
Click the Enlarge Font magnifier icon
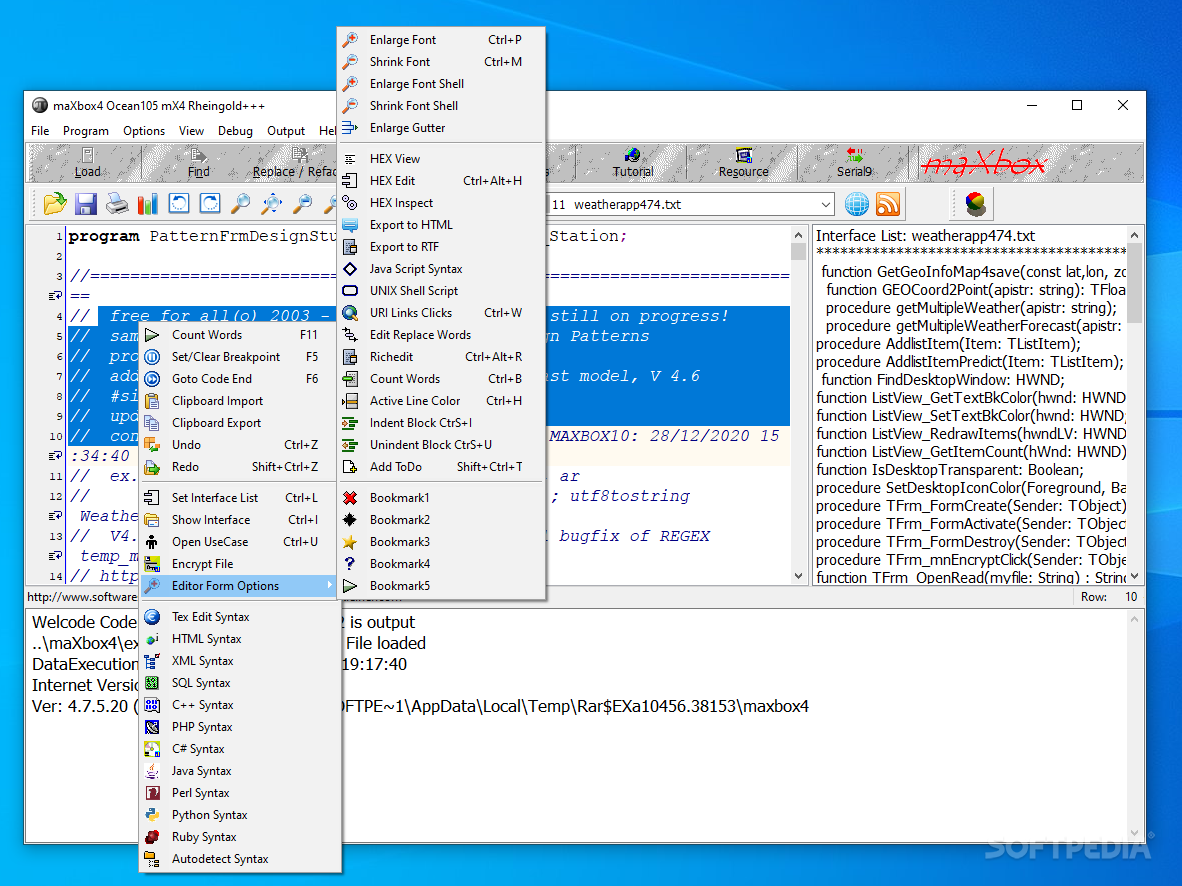click(x=351, y=39)
